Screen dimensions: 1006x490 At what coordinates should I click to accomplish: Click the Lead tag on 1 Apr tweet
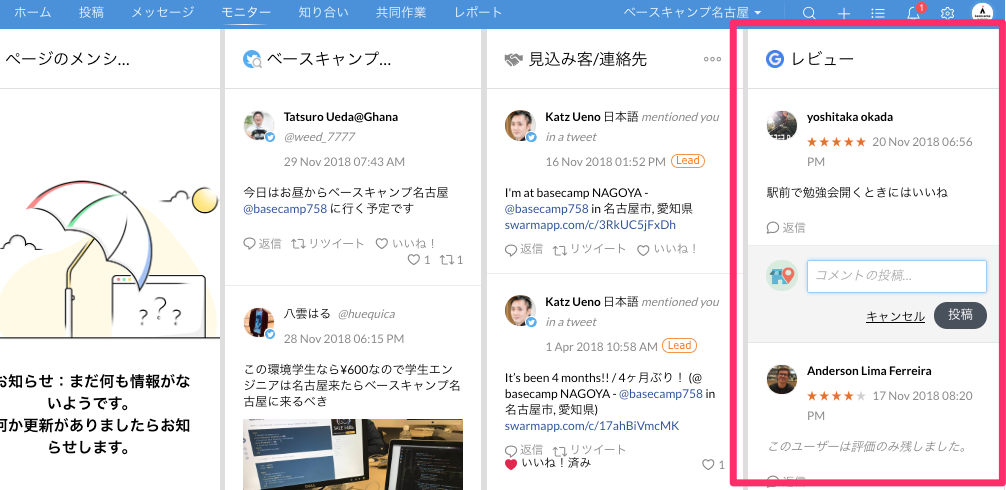(x=679, y=346)
